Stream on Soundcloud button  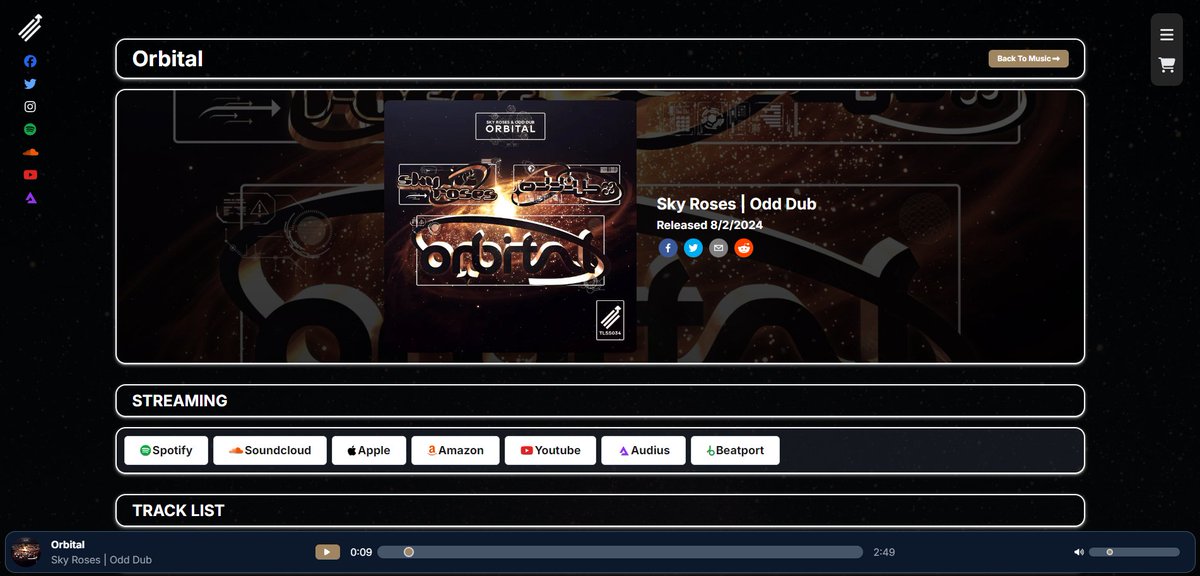point(270,451)
